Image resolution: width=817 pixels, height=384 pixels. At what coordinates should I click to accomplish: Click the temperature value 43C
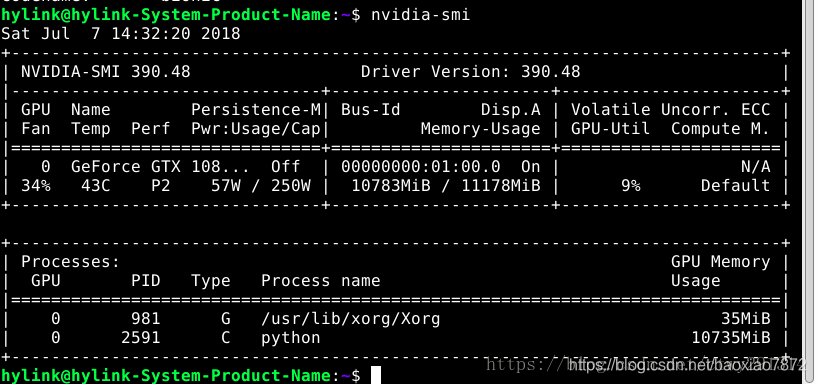(96, 185)
